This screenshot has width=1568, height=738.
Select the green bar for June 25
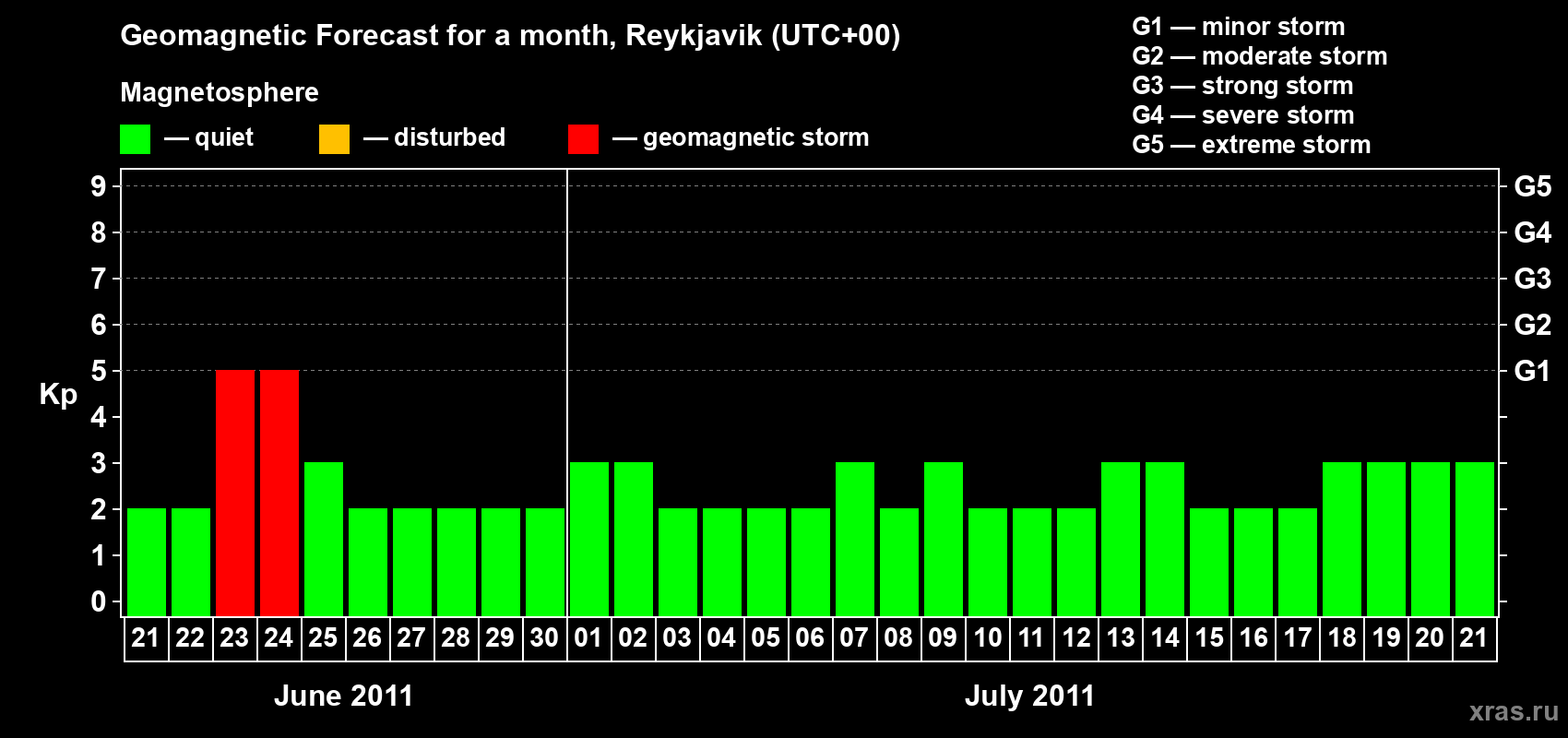tap(324, 539)
